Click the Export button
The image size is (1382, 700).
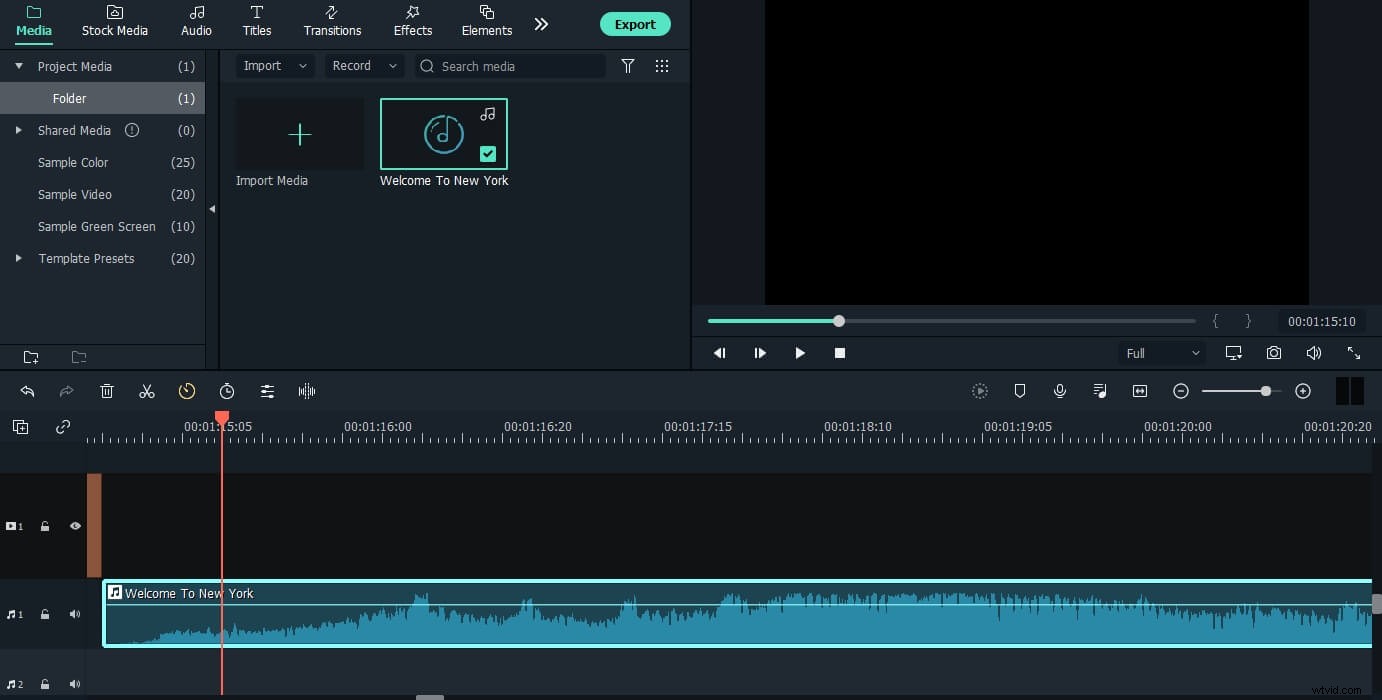pos(635,23)
